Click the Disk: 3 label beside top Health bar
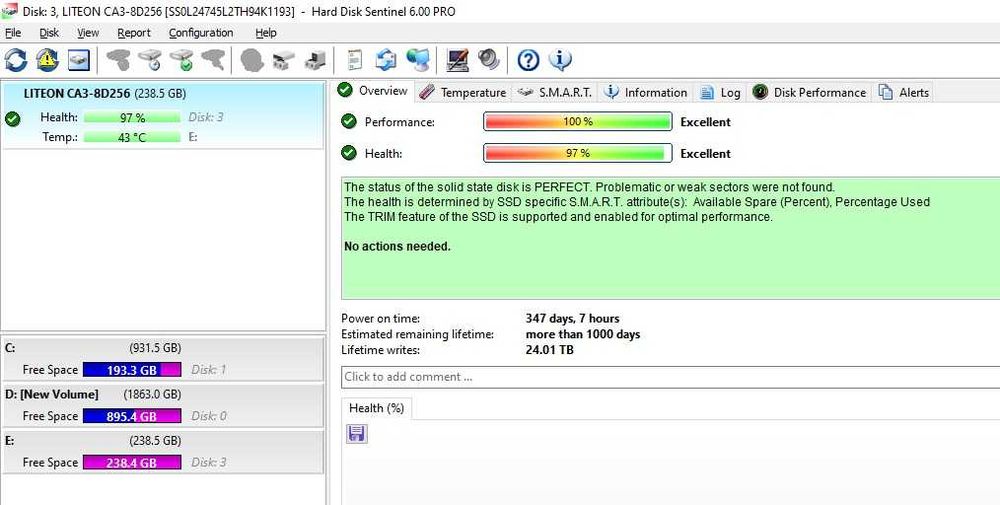The width and height of the screenshot is (1000, 505). click(x=205, y=117)
